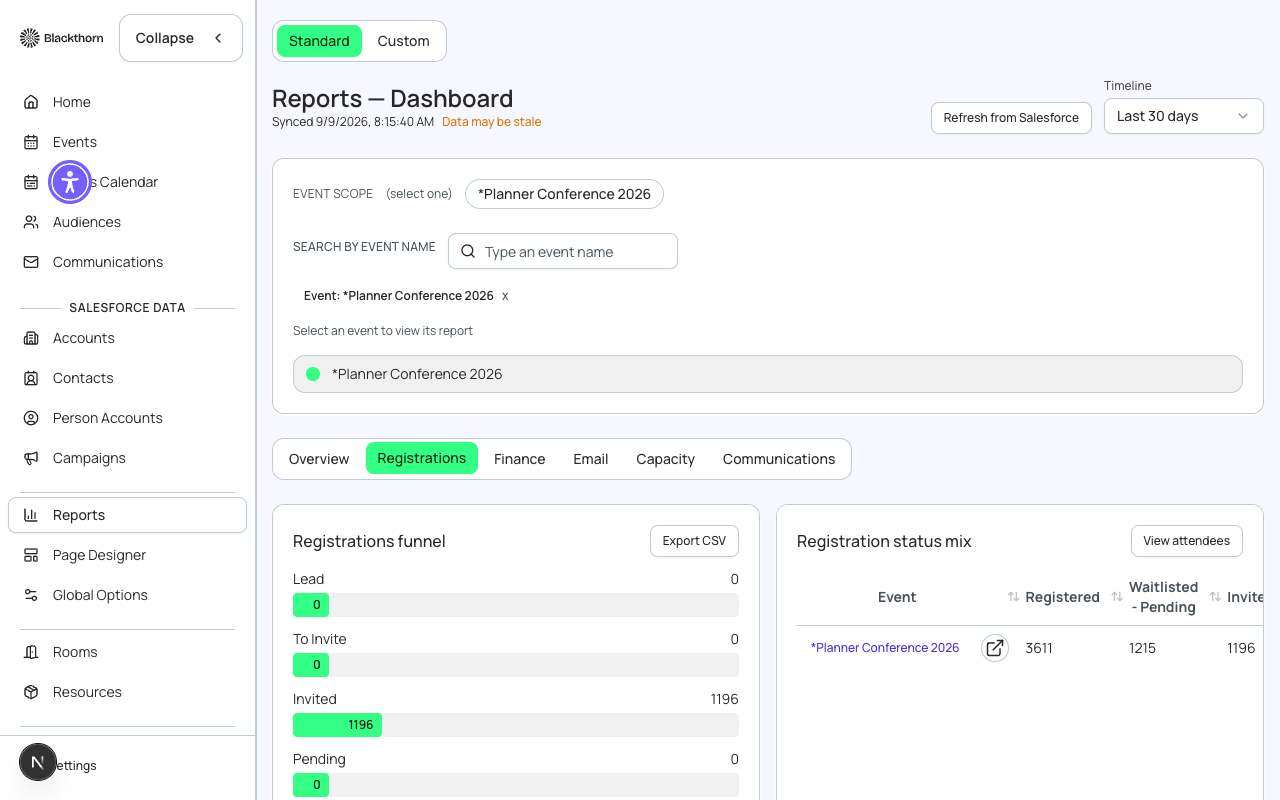Click the Registered value 3611
This screenshot has height=800, width=1280.
(x=1039, y=648)
